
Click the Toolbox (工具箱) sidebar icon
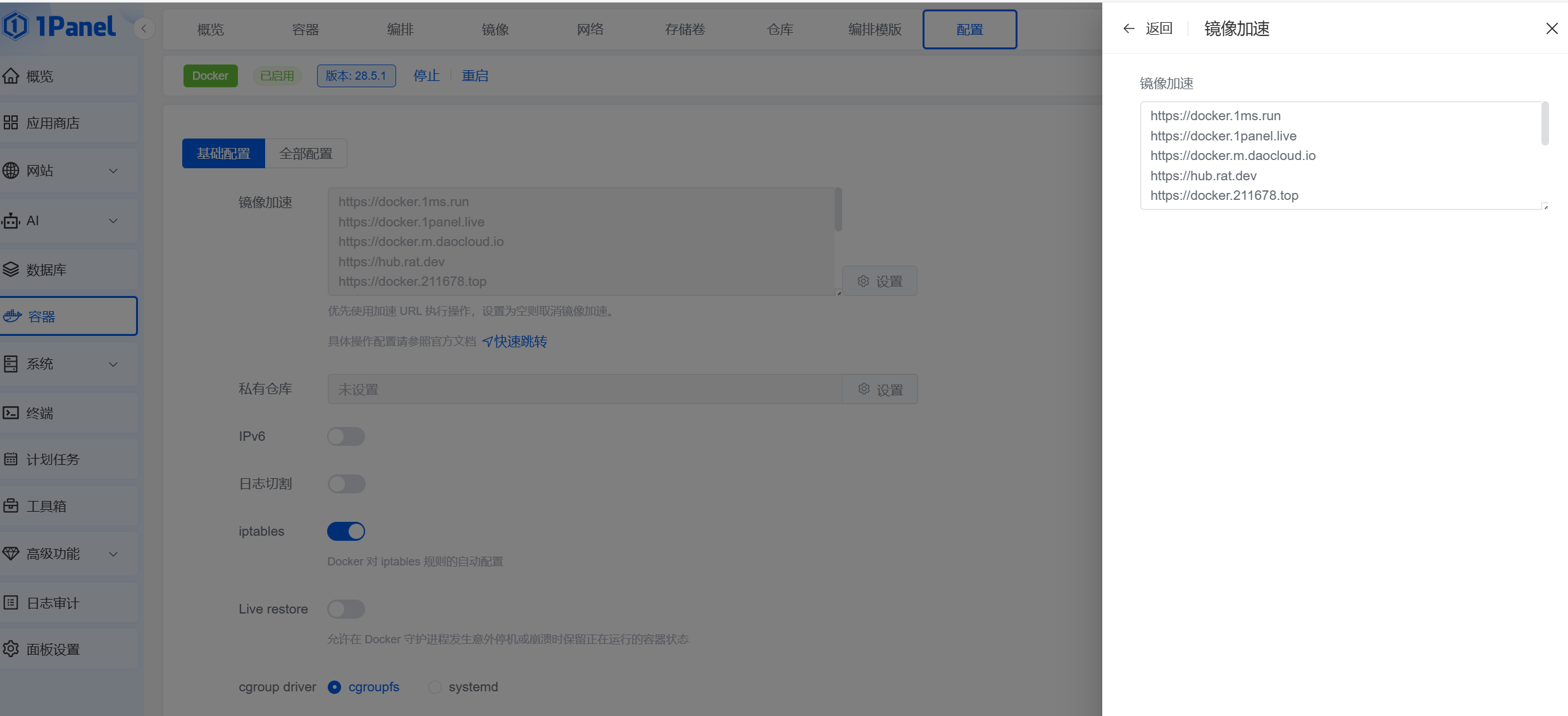pyautogui.click(x=11, y=506)
